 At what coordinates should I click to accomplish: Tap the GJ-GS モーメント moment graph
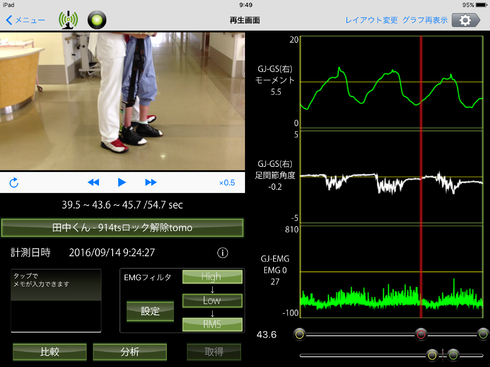[x=392, y=82]
